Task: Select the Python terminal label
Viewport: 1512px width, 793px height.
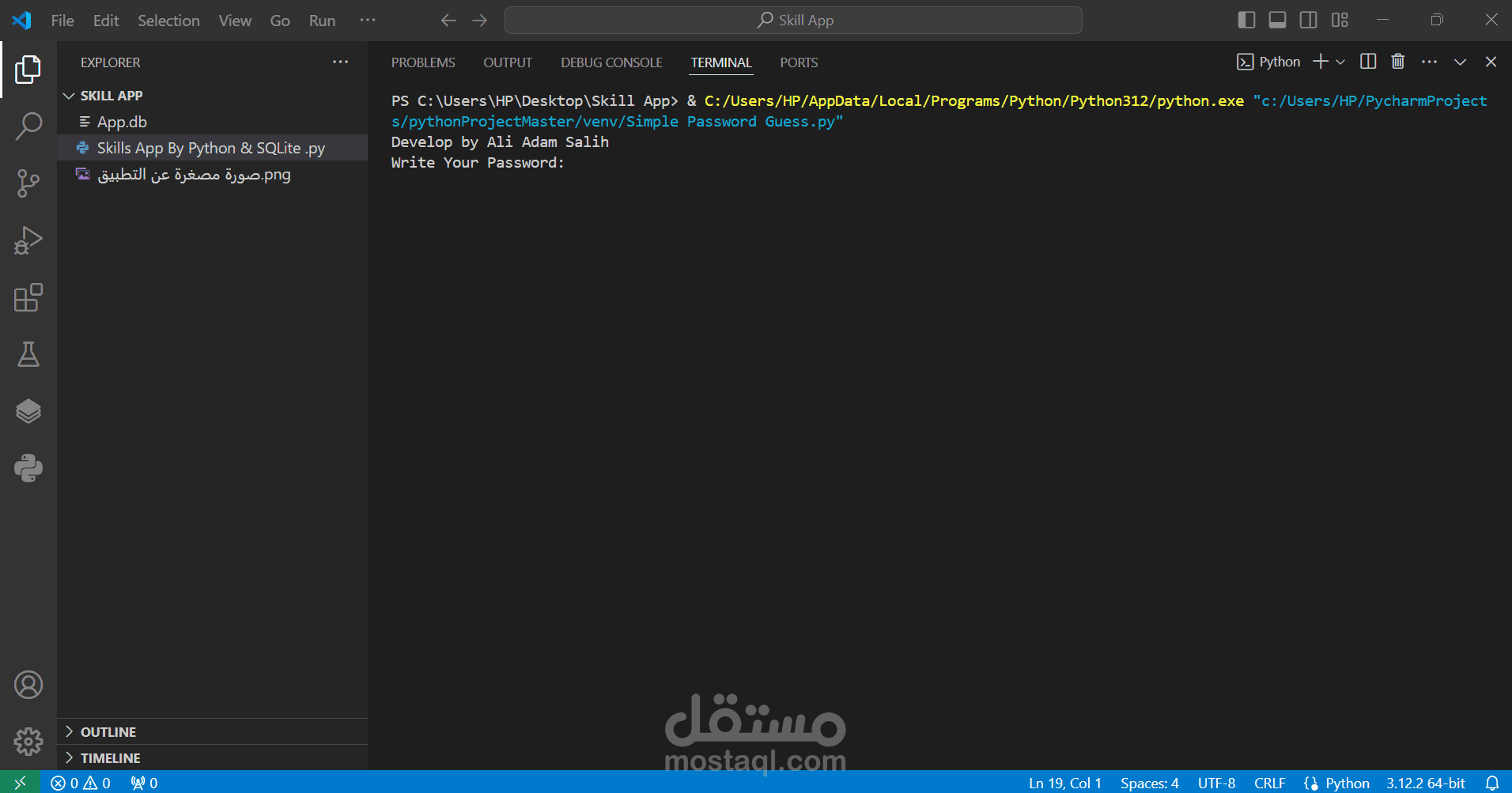Action: tap(1268, 62)
